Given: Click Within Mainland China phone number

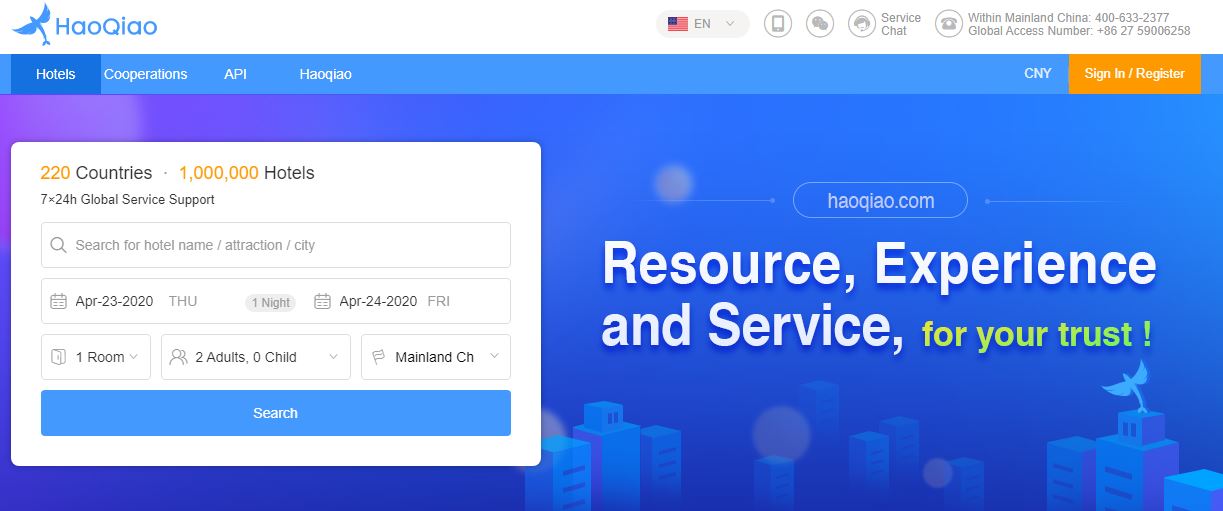Looking at the screenshot, I should pyautogui.click(x=1068, y=18).
